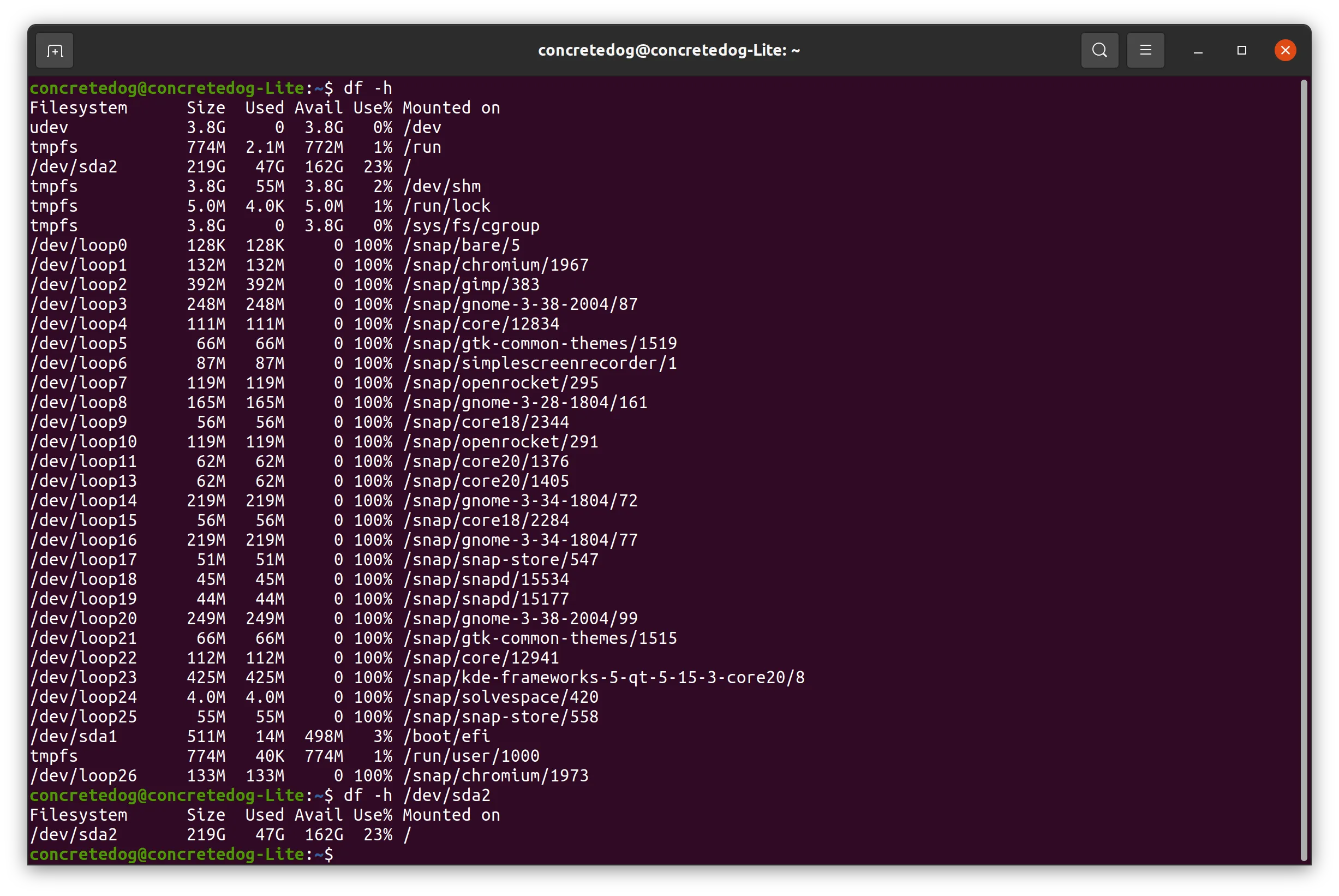The height and width of the screenshot is (896, 1339).
Task: Close the terminal window
Action: (1285, 50)
